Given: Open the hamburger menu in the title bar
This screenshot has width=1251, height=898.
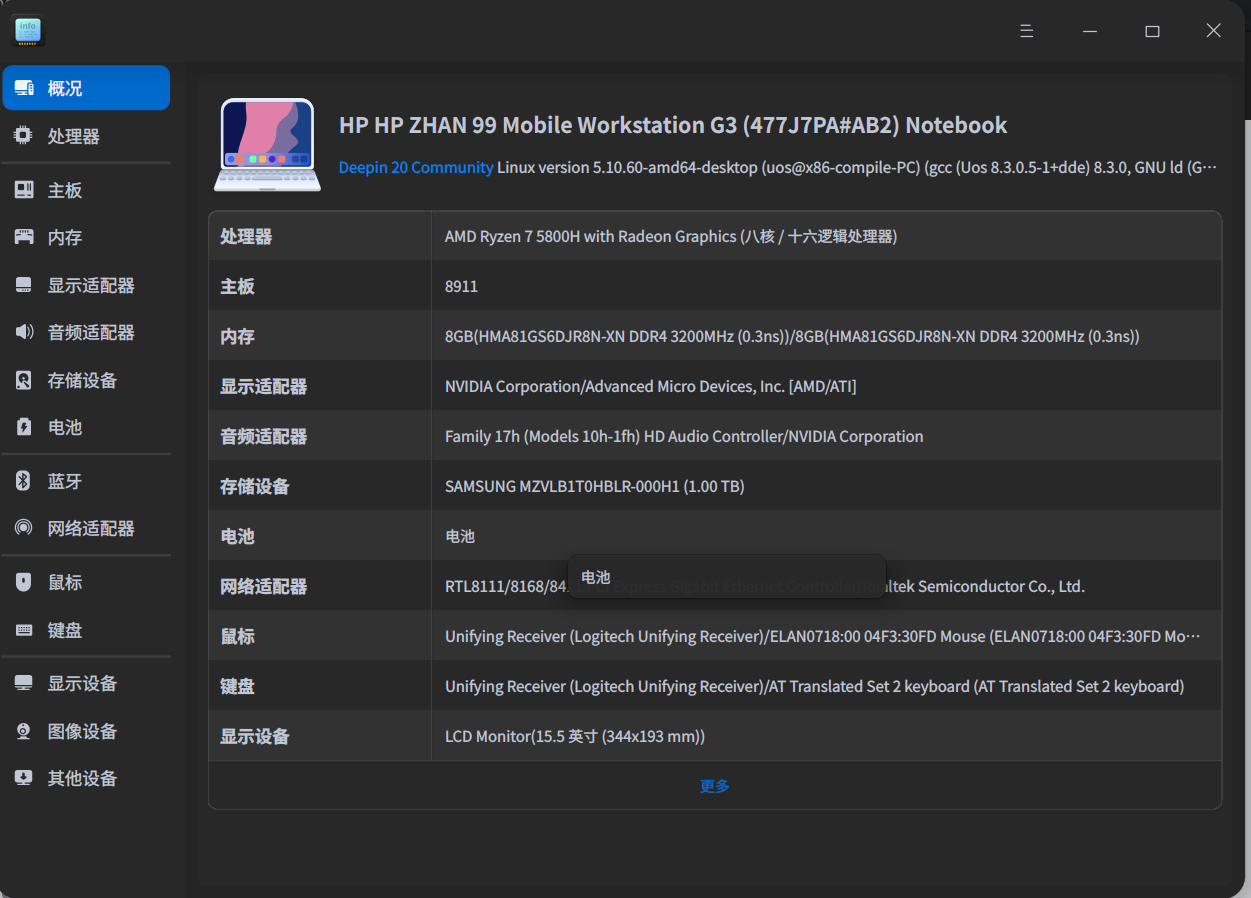Looking at the screenshot, I should coord(1026,31).
